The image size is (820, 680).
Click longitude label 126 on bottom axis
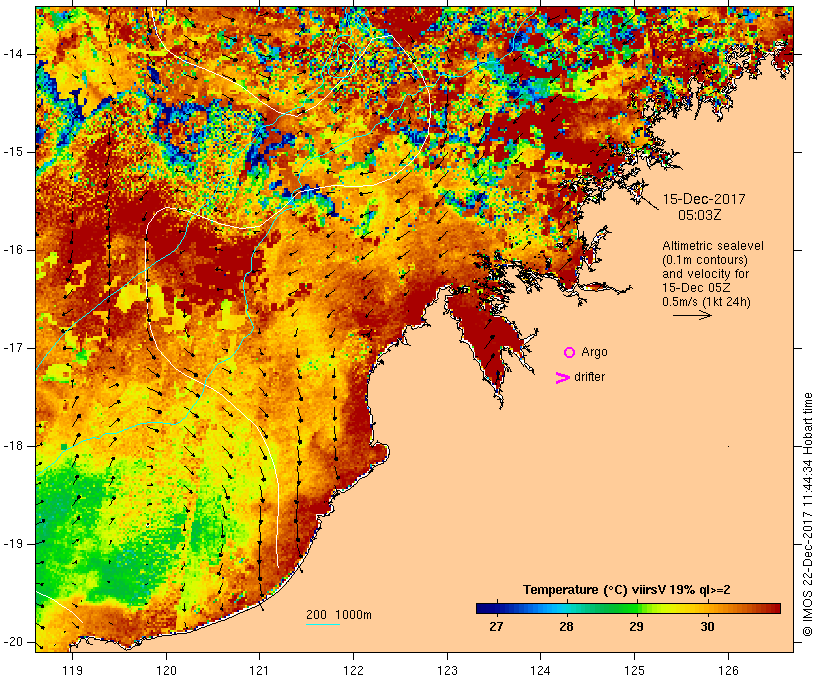[728, 670]
